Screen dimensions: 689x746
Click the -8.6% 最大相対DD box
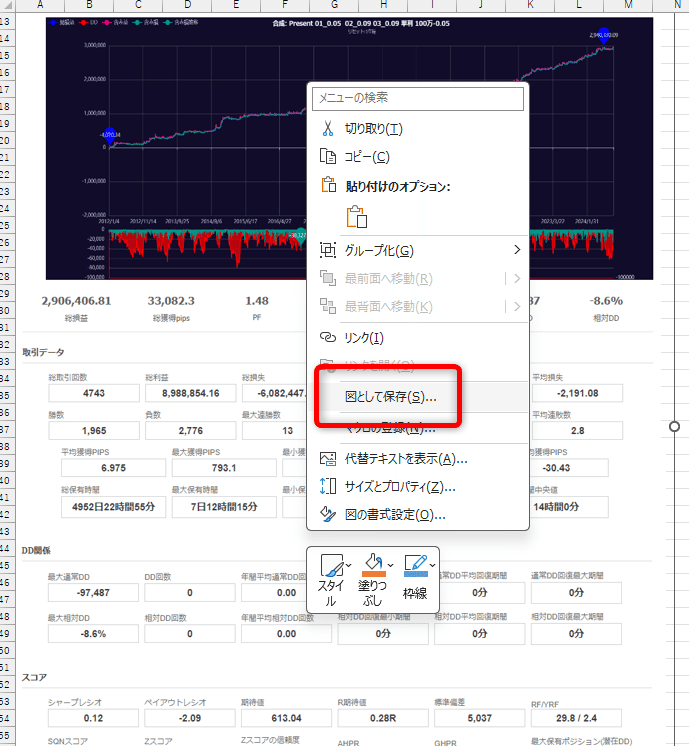coord(93,634)
